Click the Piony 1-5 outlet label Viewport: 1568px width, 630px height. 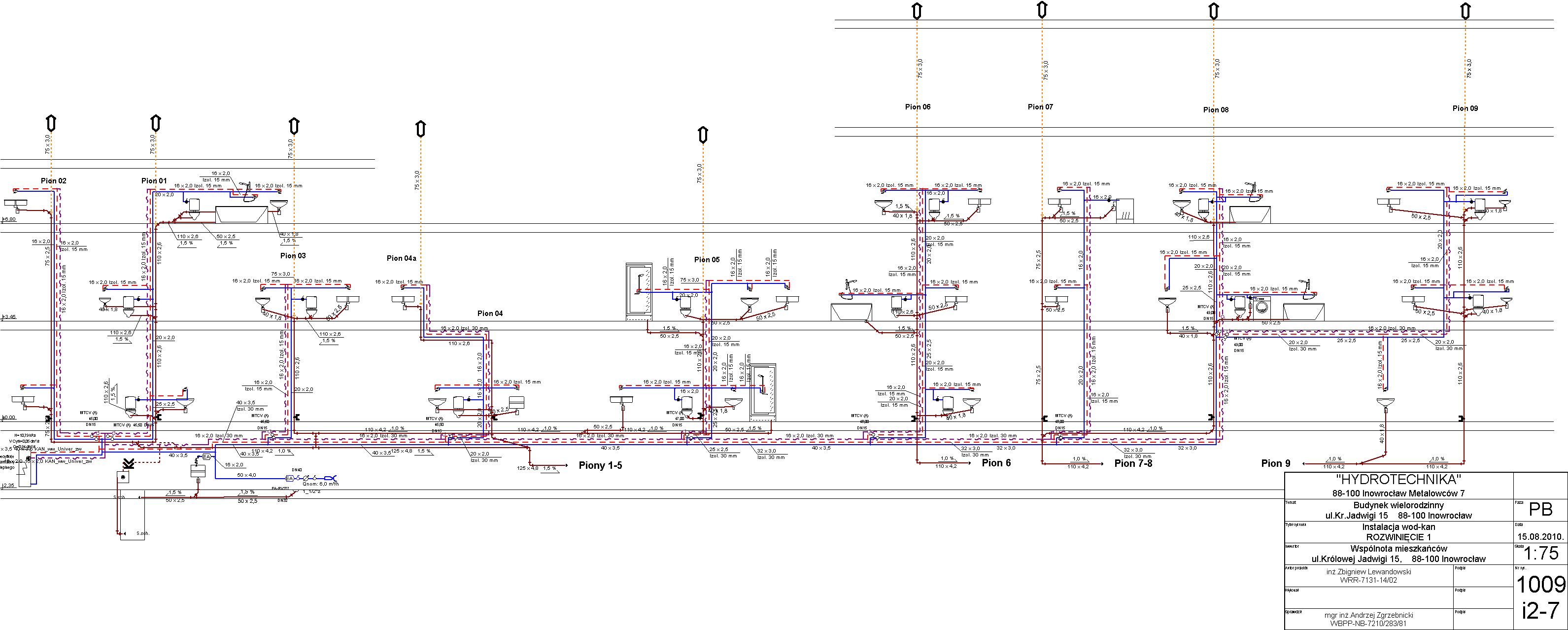tap(600, 466)
